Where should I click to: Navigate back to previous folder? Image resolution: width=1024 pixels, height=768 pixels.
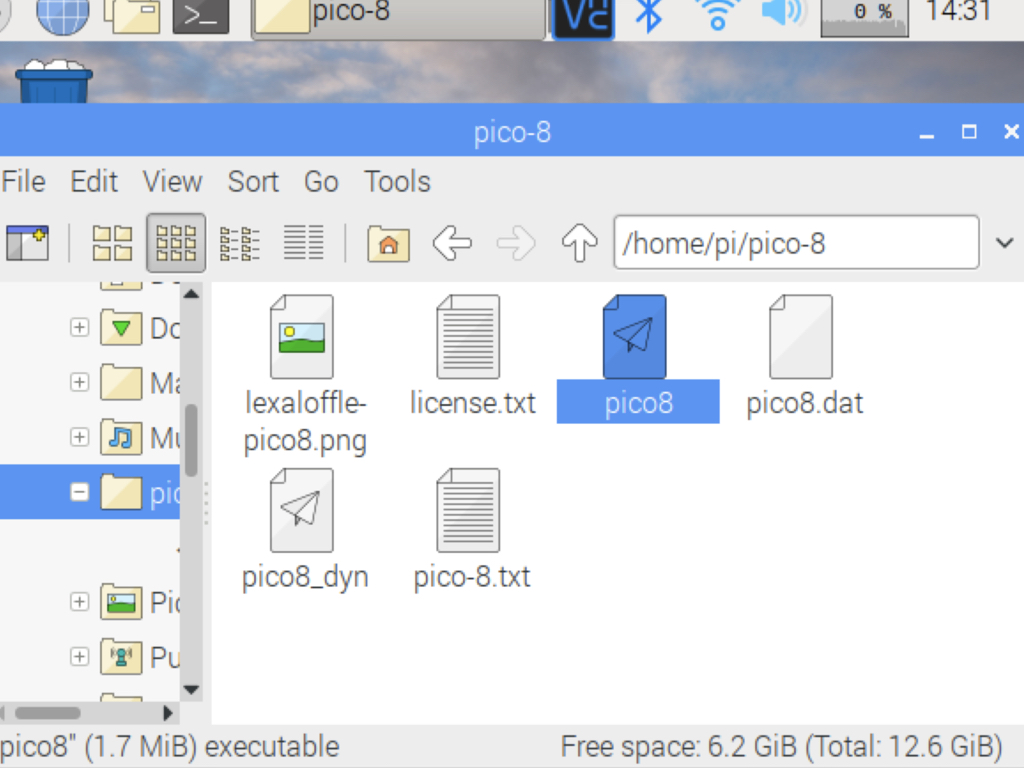(x=452, y=243)
